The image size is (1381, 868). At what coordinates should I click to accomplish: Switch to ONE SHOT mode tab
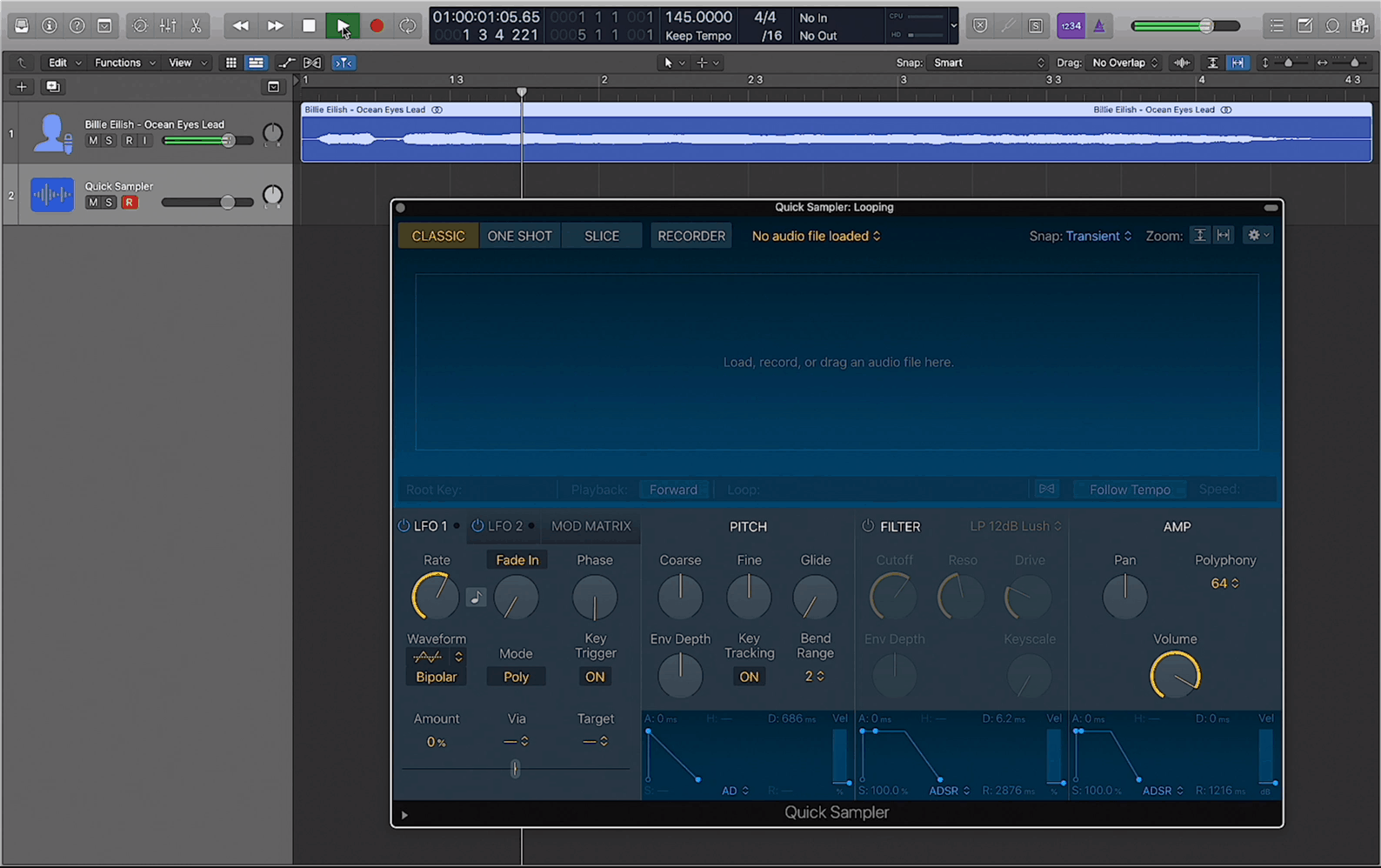(x=519, y=236)
